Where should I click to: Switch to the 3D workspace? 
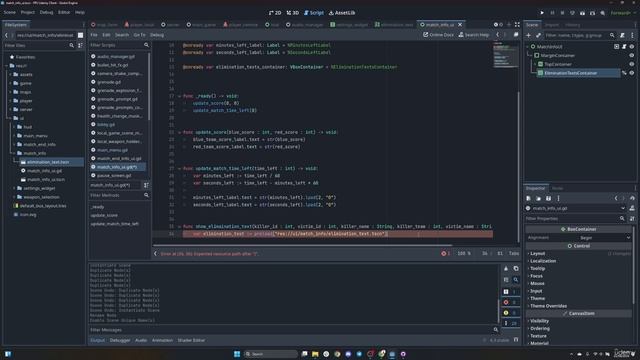293,13
